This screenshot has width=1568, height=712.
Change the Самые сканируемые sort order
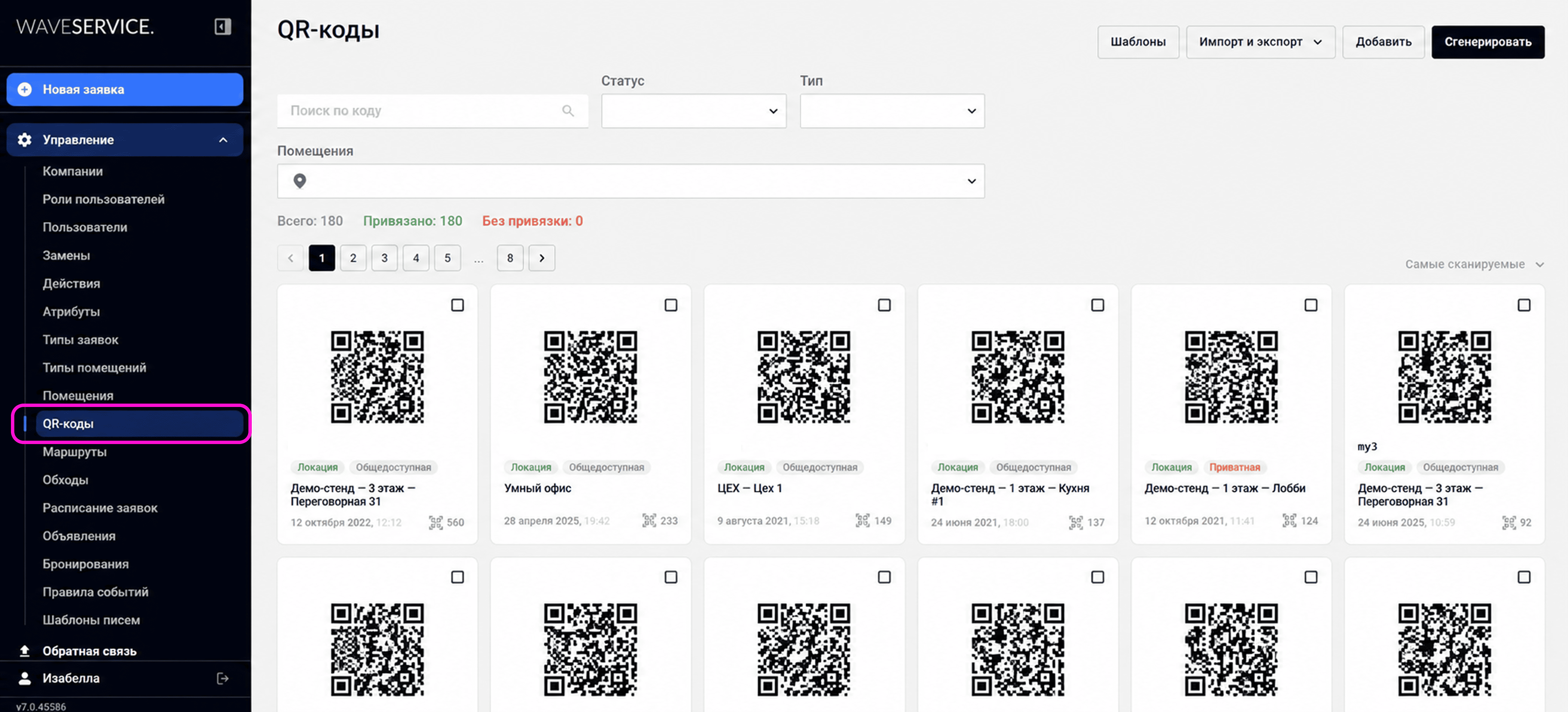pos(1474,264)
